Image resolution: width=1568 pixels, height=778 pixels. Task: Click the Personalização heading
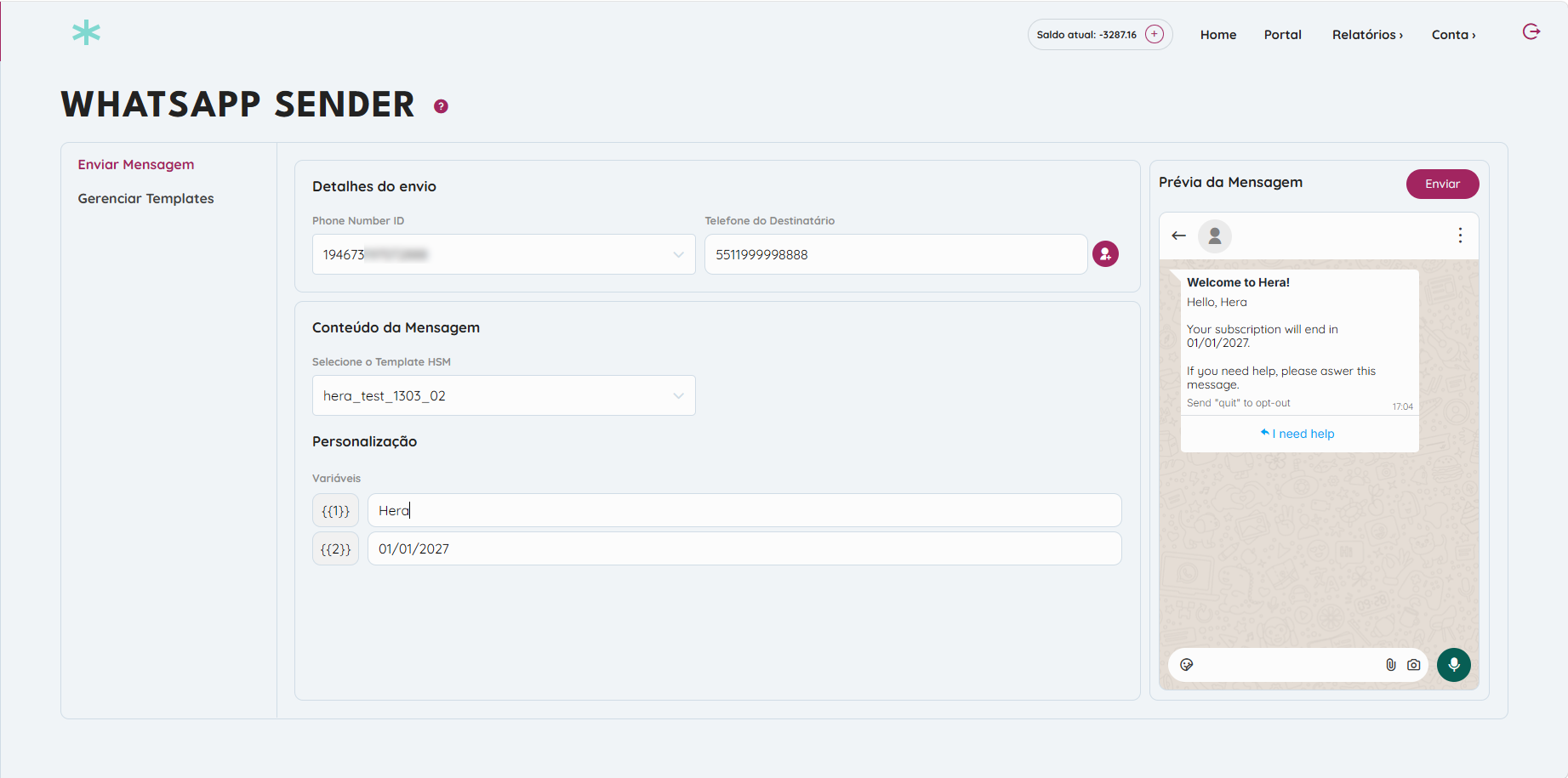tap(364, 441)
